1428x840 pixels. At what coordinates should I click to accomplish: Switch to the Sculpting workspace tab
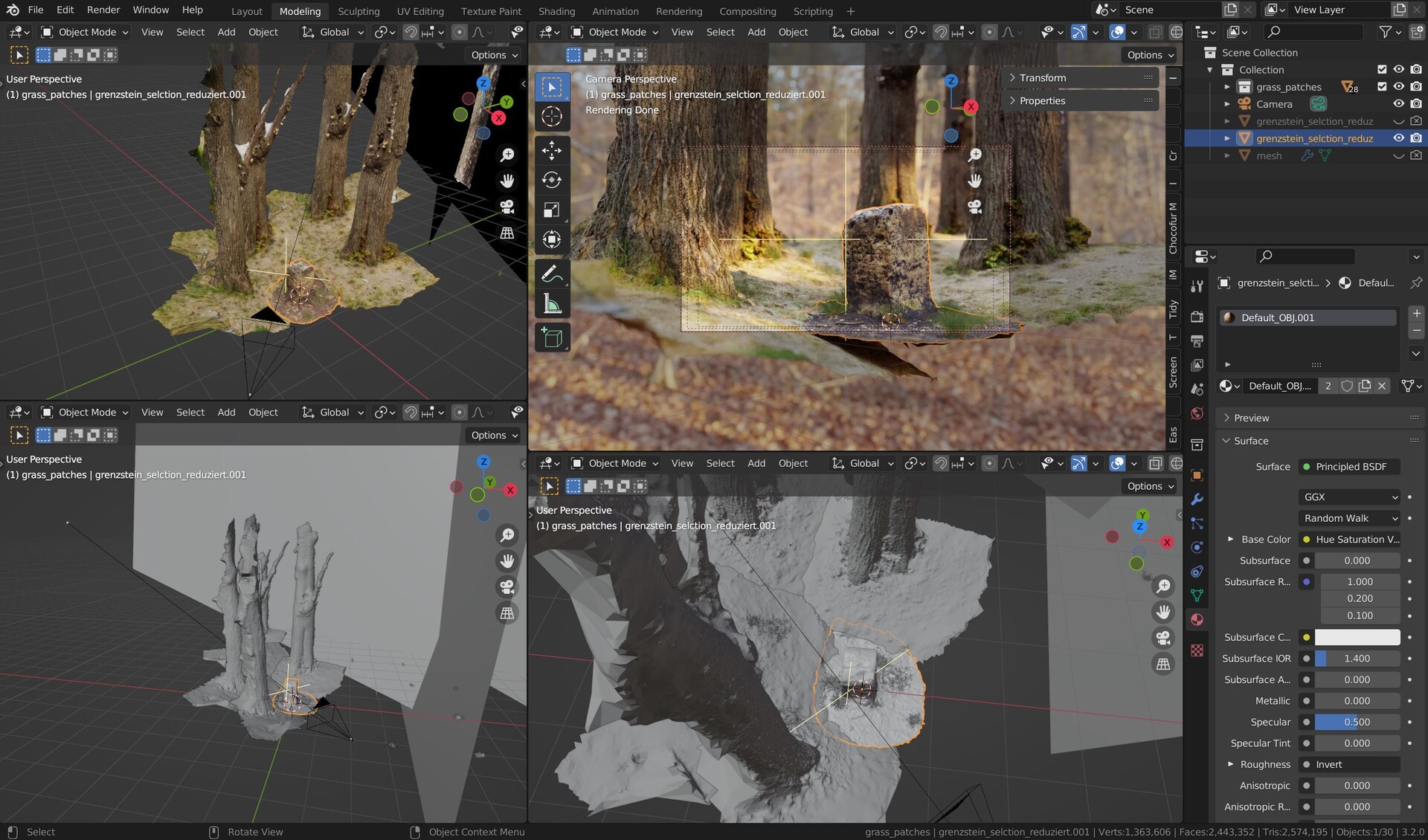[x=358, y=11]
